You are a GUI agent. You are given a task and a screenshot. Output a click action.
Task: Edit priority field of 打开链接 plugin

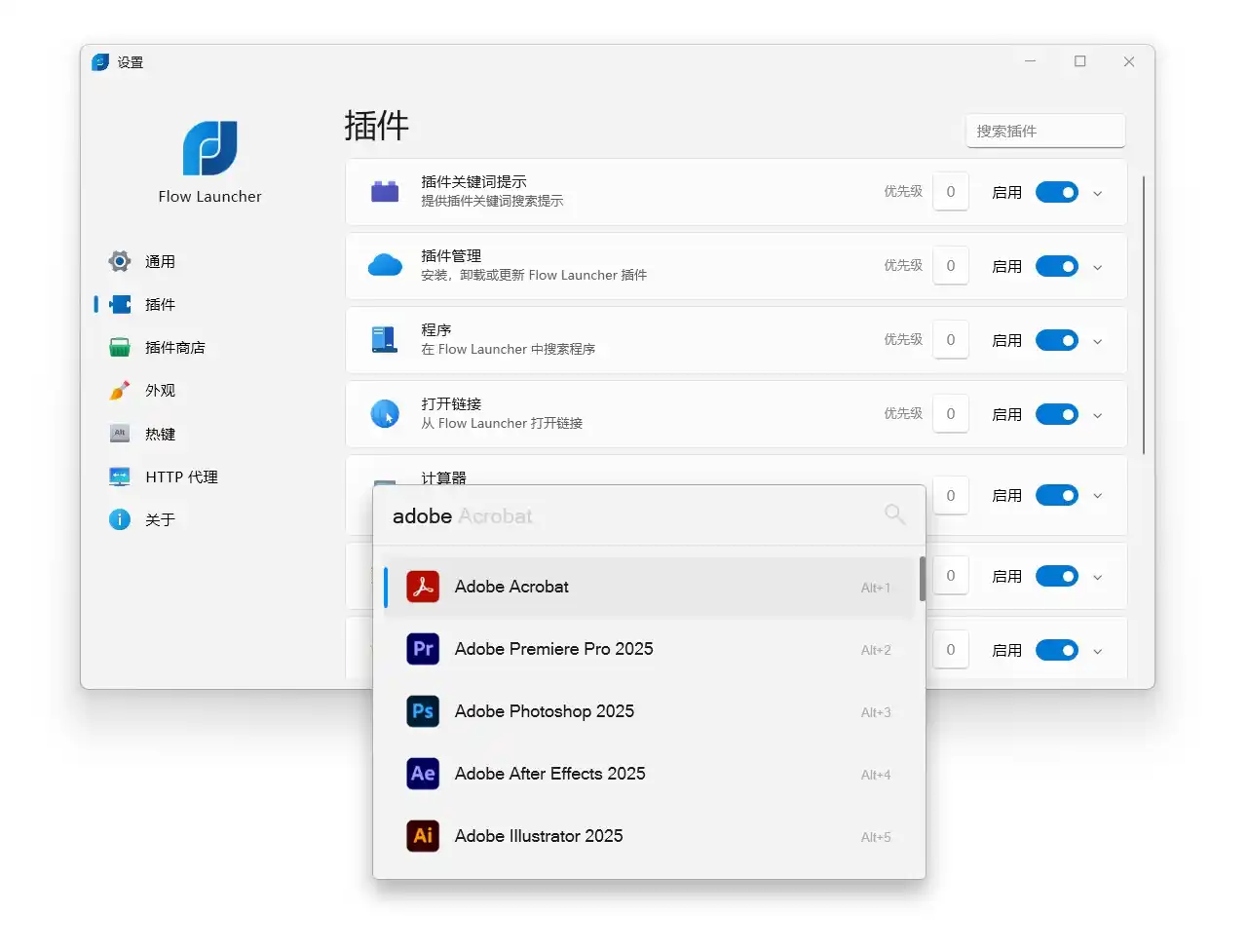coord(951,414)
